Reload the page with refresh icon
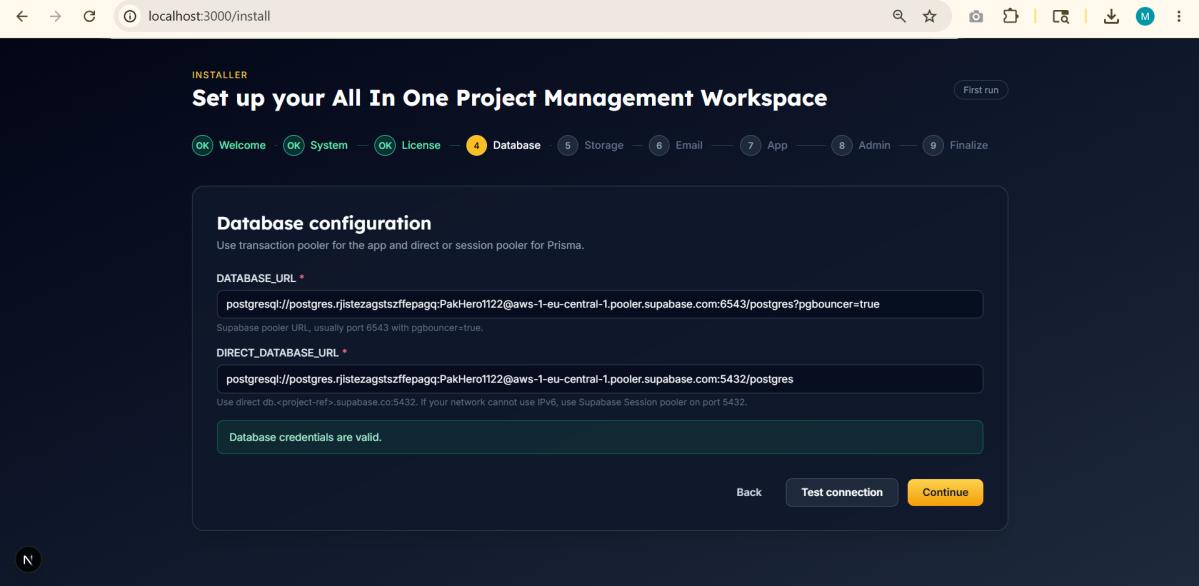 pyautogui.click(x=89, y=16)
